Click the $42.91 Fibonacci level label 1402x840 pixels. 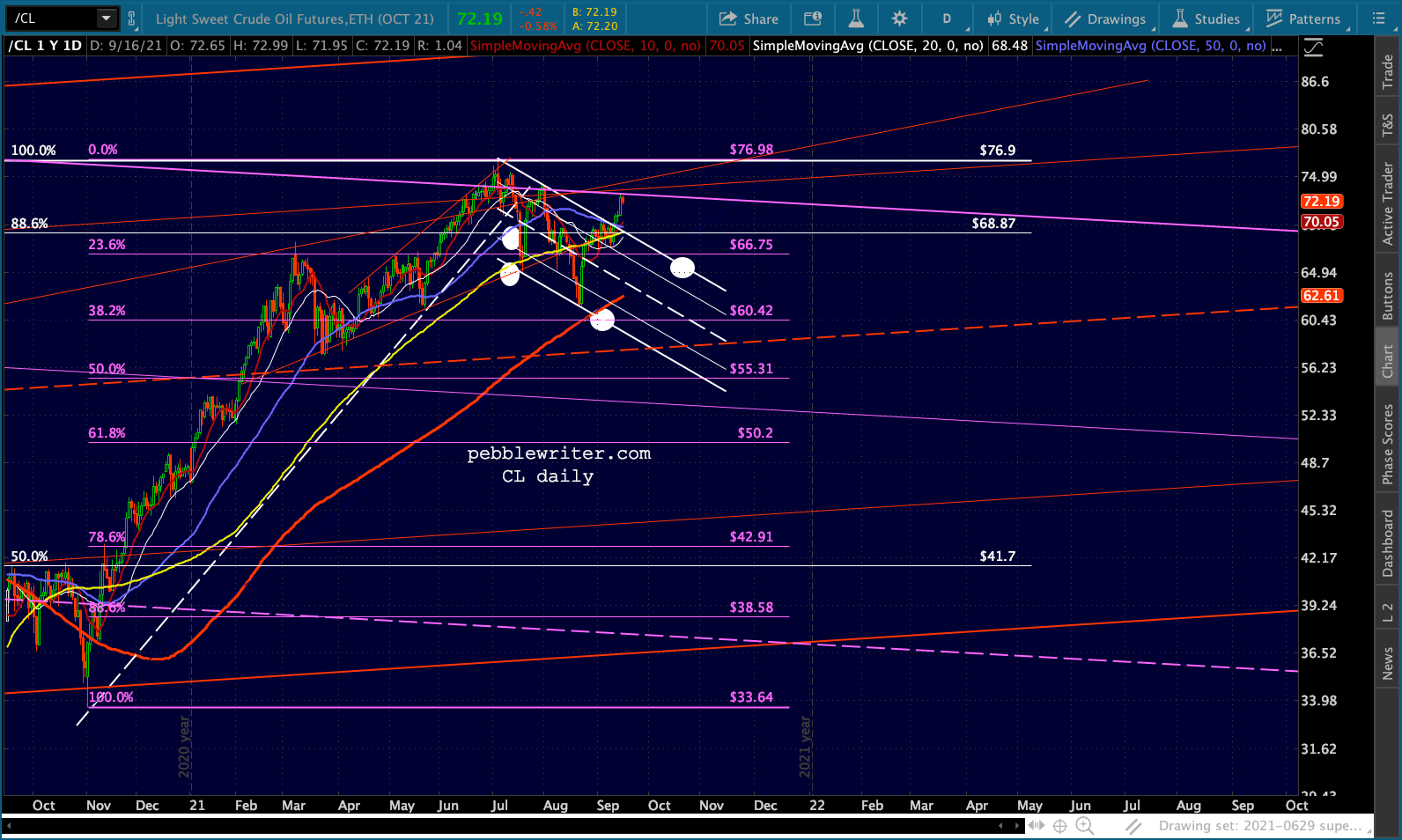[751, 537]
